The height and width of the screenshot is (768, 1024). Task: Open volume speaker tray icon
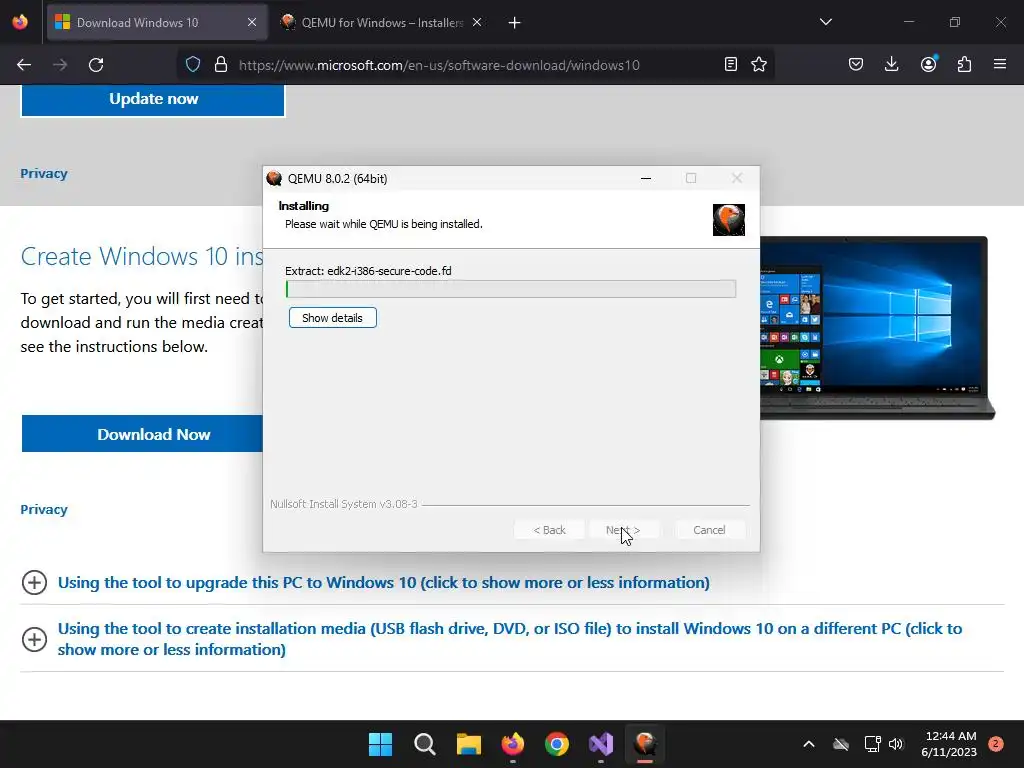point(896,744)
